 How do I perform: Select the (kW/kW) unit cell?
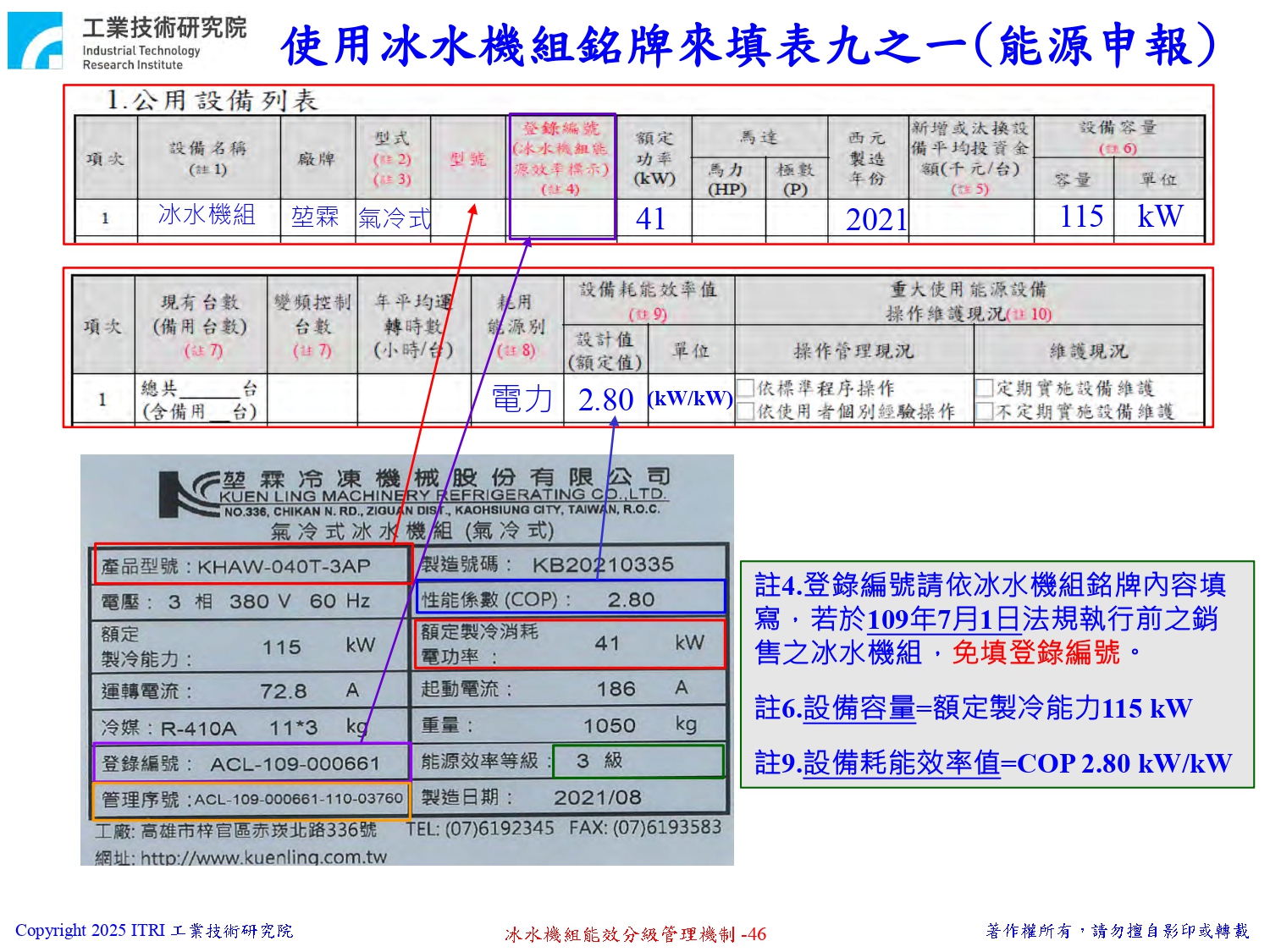691,399
